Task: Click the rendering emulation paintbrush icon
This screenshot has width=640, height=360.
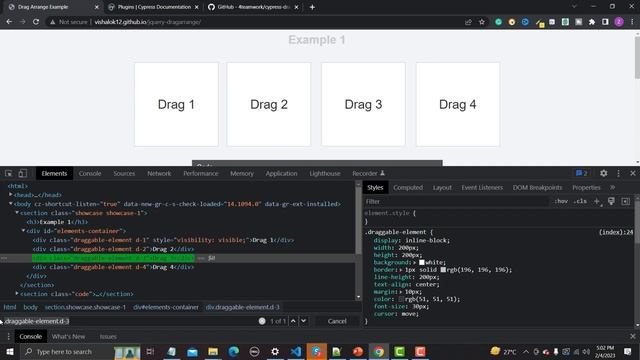Action: coord(611,201)
